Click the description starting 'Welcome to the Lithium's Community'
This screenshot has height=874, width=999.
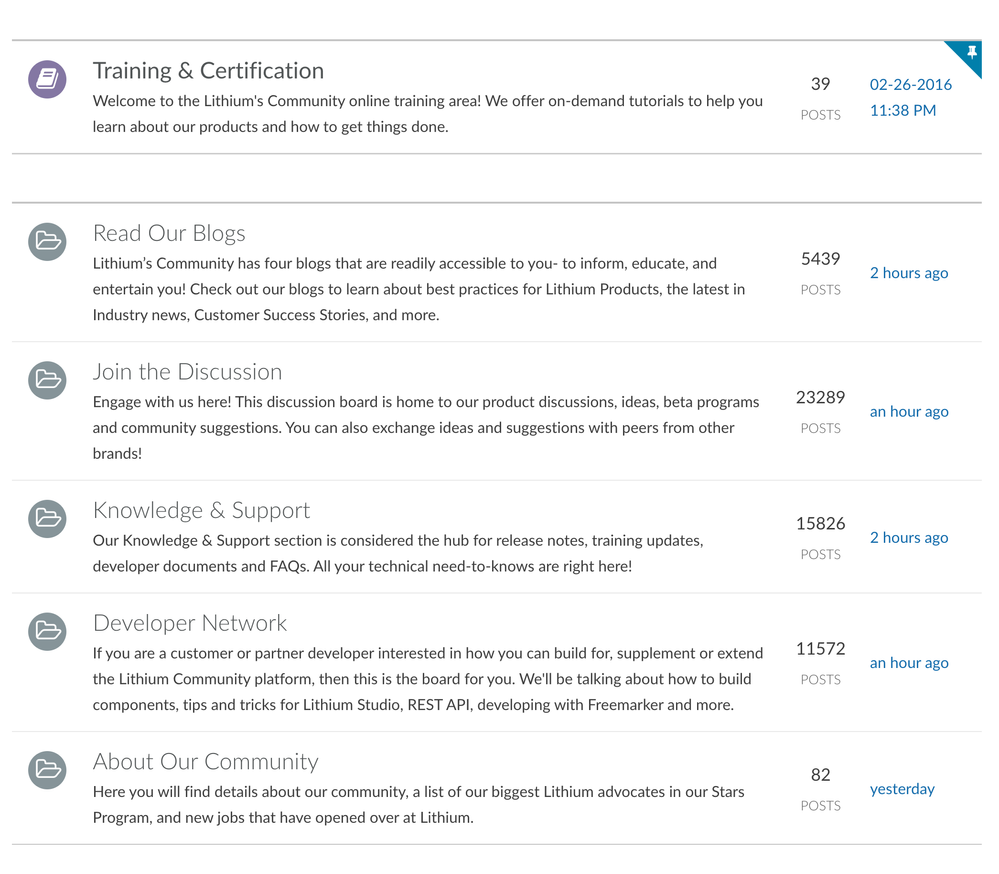click(x=428, y=114)
